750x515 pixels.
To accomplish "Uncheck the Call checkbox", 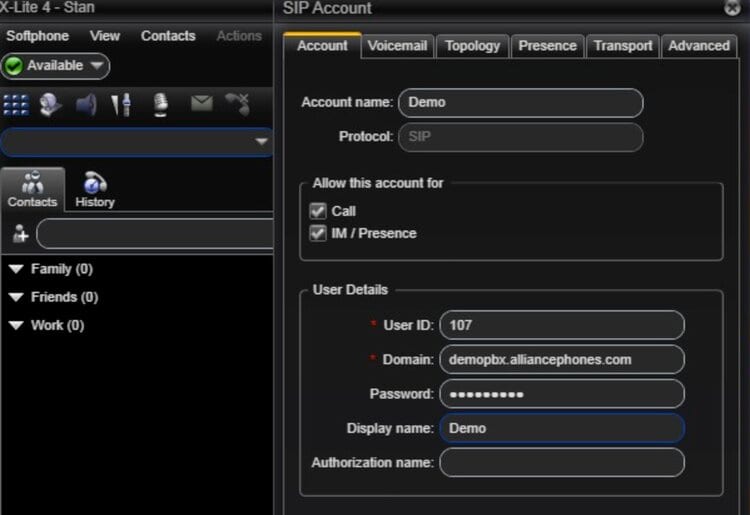I will tap(318, 211).
